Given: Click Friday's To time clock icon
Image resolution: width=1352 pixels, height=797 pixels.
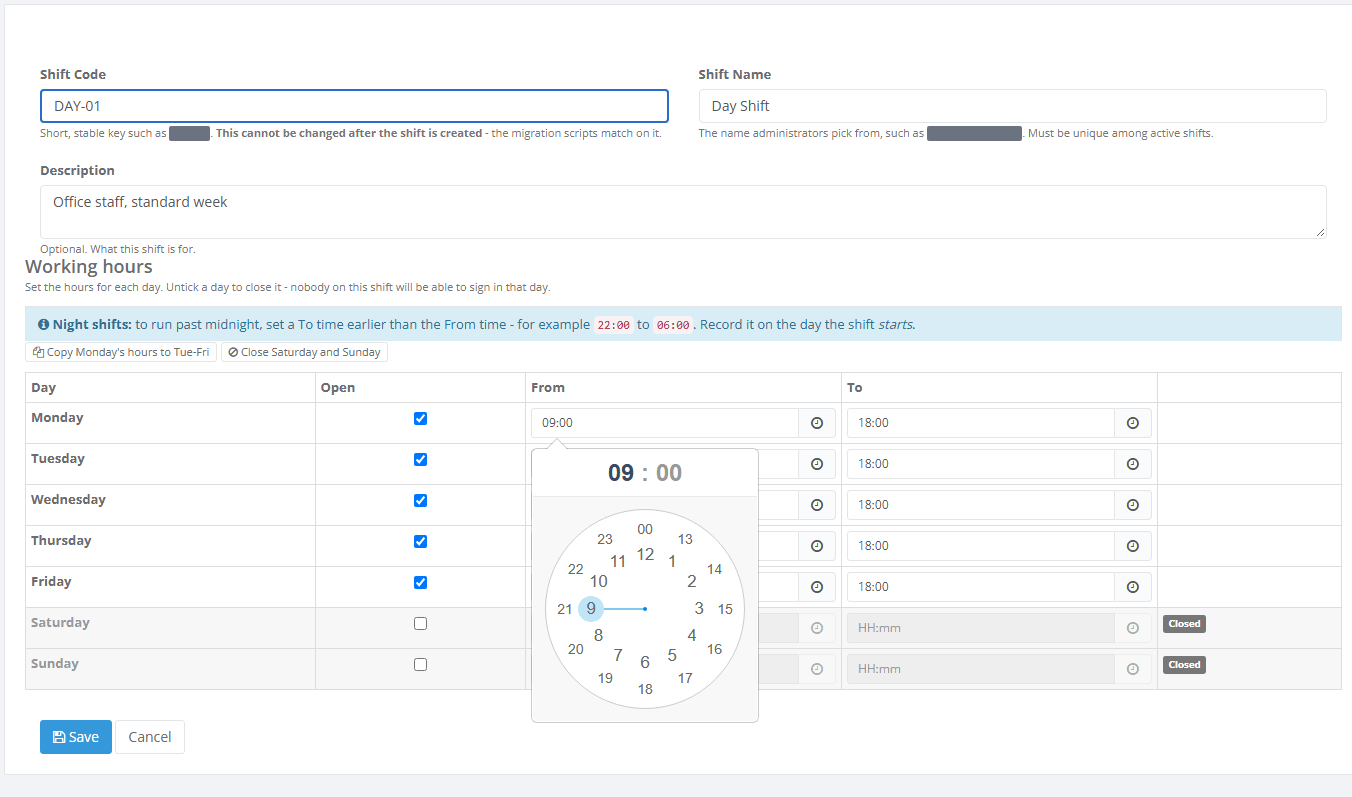Looking at the screenshot, I should [1133, 587].
